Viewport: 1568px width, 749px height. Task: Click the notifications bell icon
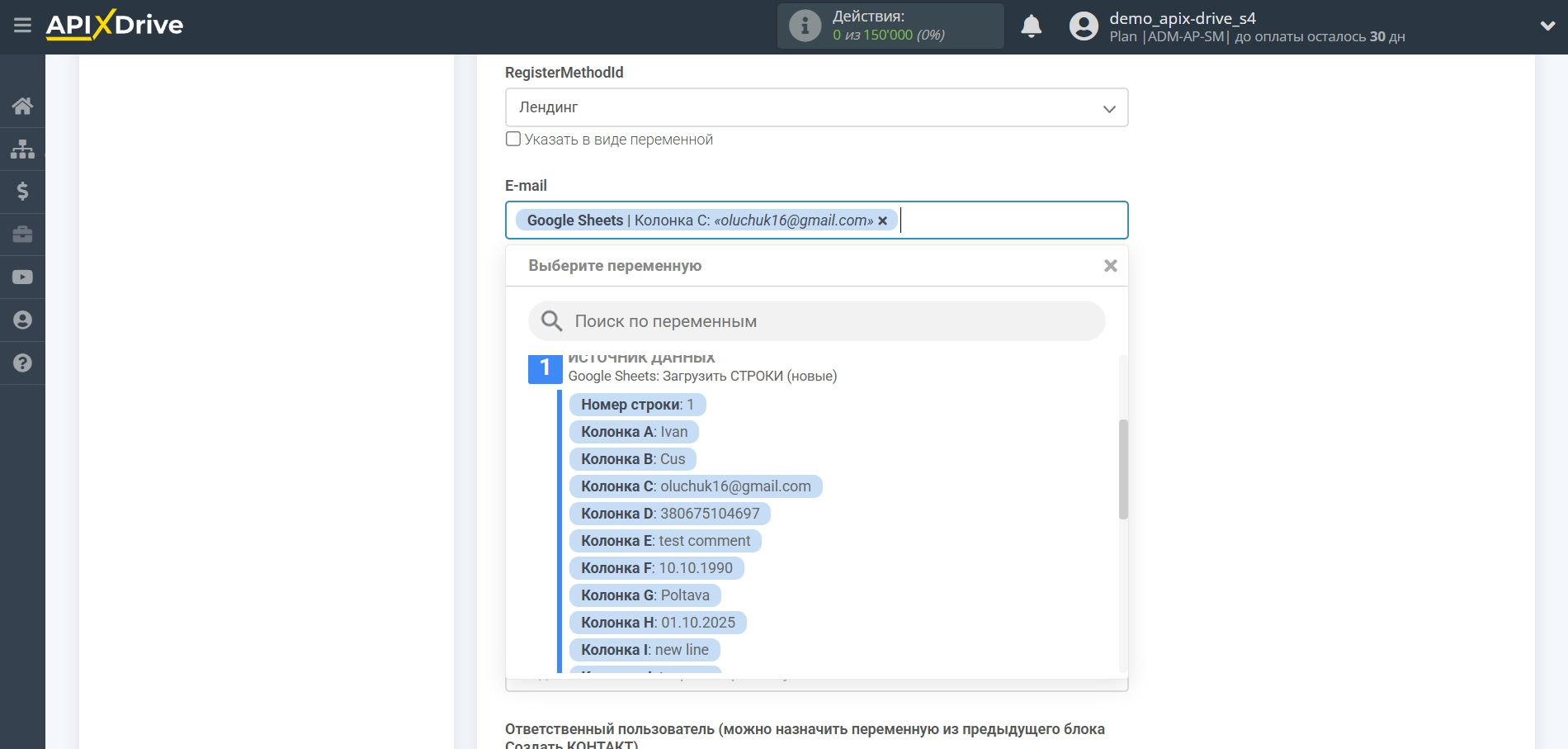tap(1031, 26)
